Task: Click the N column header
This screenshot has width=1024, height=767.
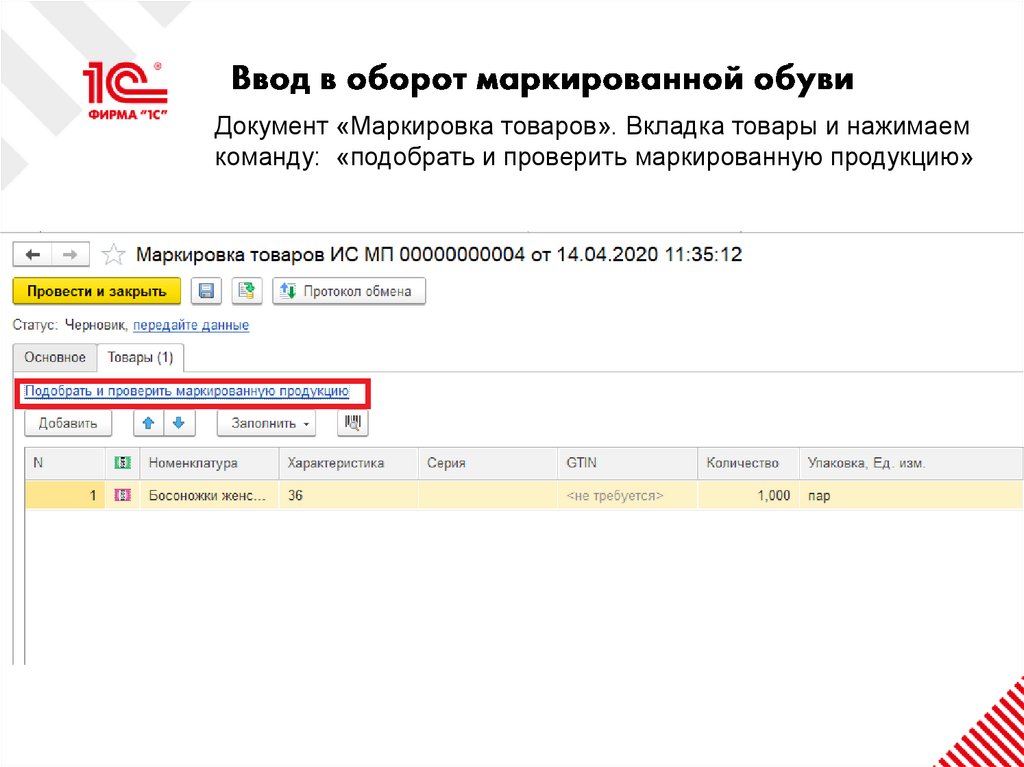Action: coord(65,463)
